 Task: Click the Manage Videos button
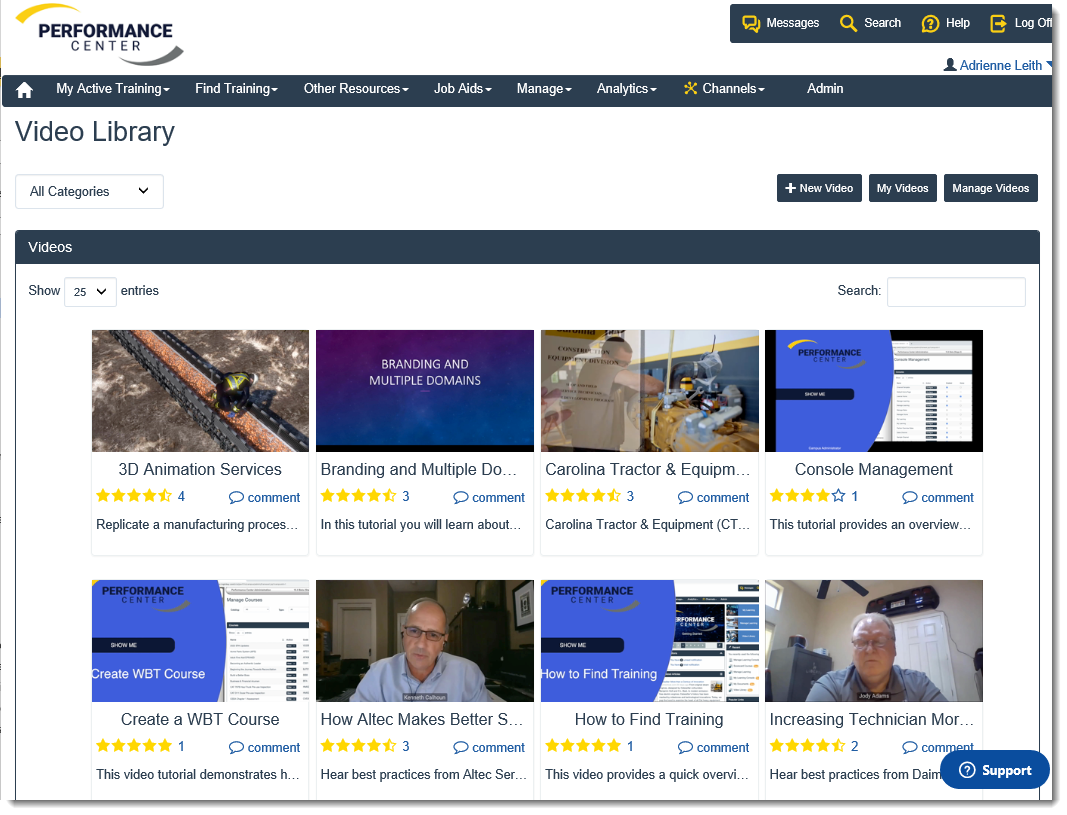pyautogui.click(x=990, y=188)
